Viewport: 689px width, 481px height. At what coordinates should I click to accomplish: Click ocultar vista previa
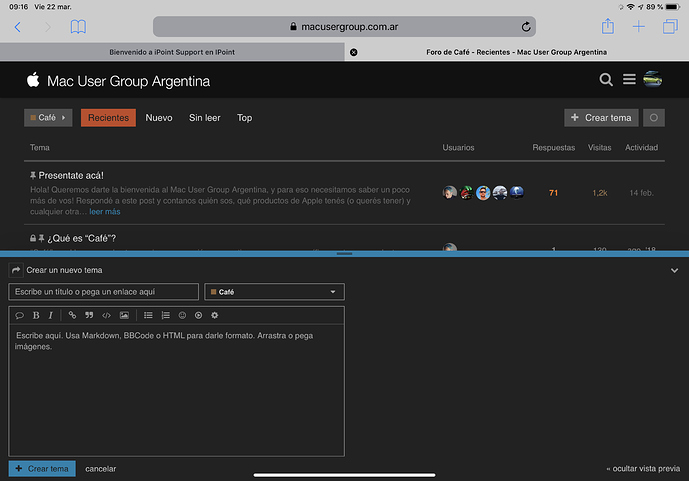(643, 469)
